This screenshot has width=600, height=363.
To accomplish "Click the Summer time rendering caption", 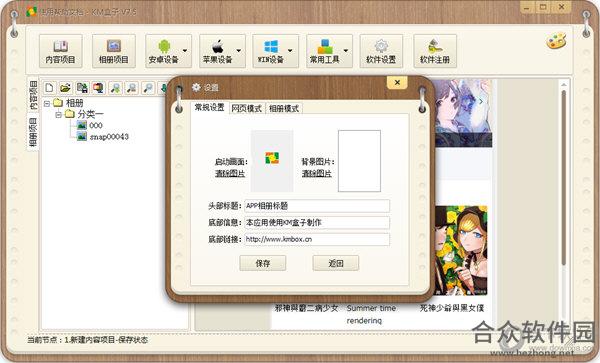I will 371,314.
